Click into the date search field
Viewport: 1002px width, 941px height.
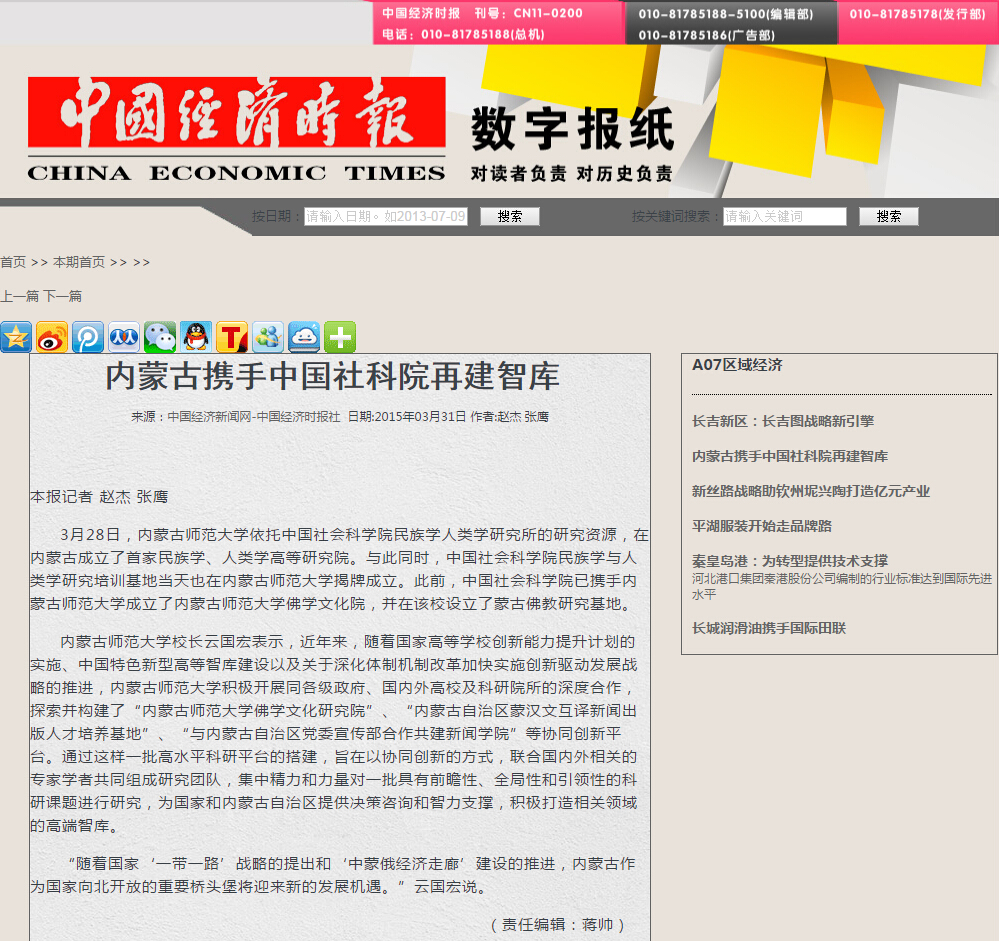pos(386,217)
